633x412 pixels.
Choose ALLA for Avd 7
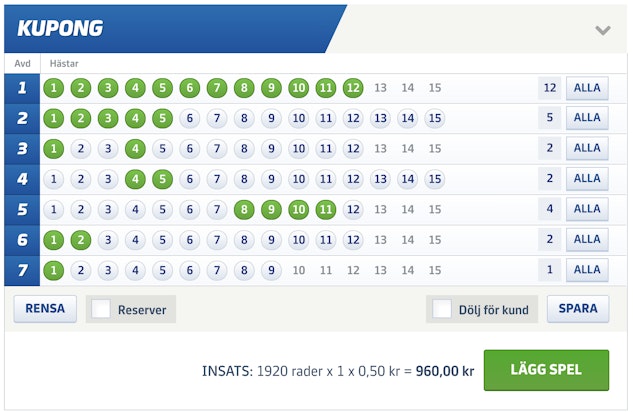click(x=587, y=270)
